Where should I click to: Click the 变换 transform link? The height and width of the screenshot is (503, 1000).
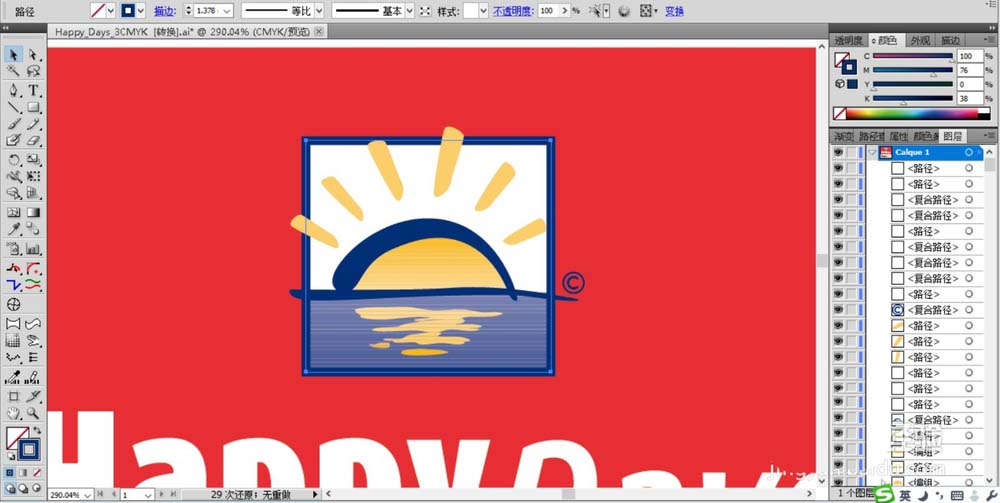[675, 11]
